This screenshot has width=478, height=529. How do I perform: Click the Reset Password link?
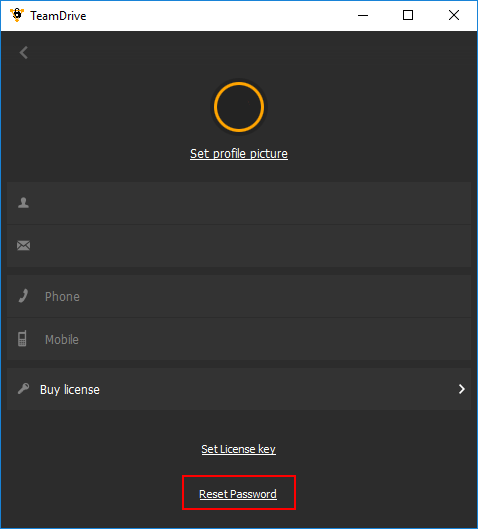[x=238, y=494]
